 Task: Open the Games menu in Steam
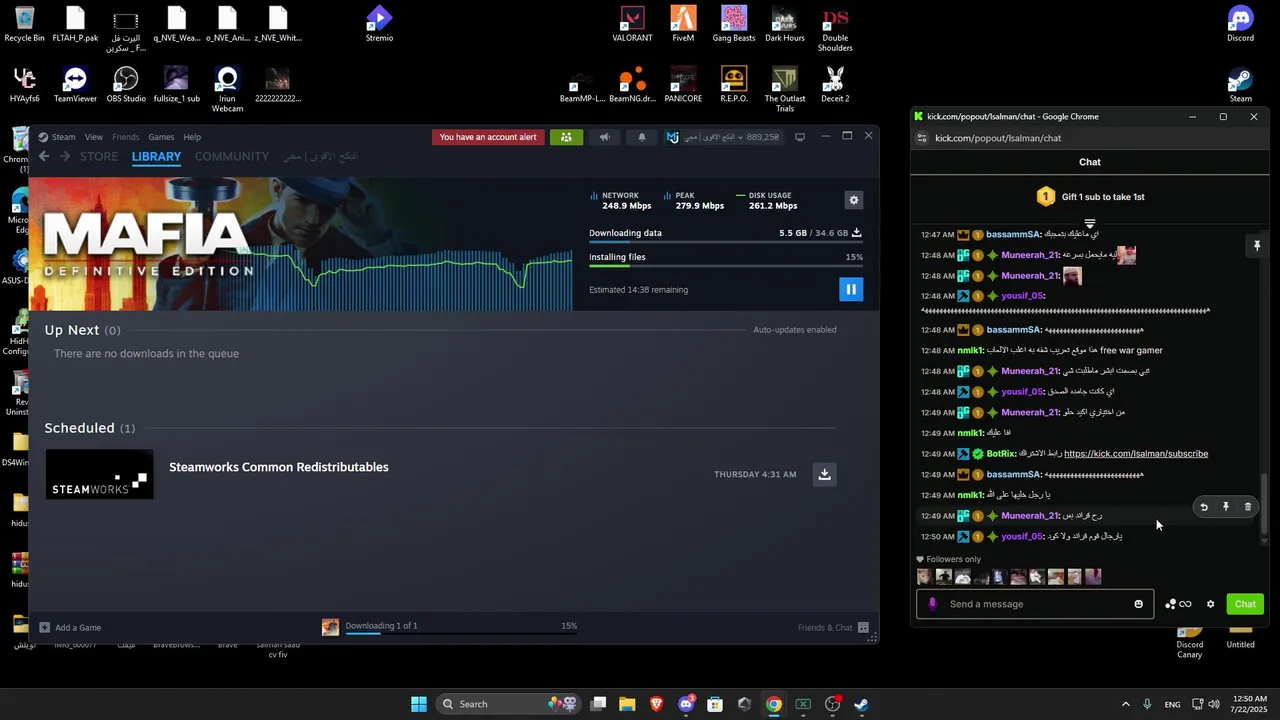pos(161,137)
